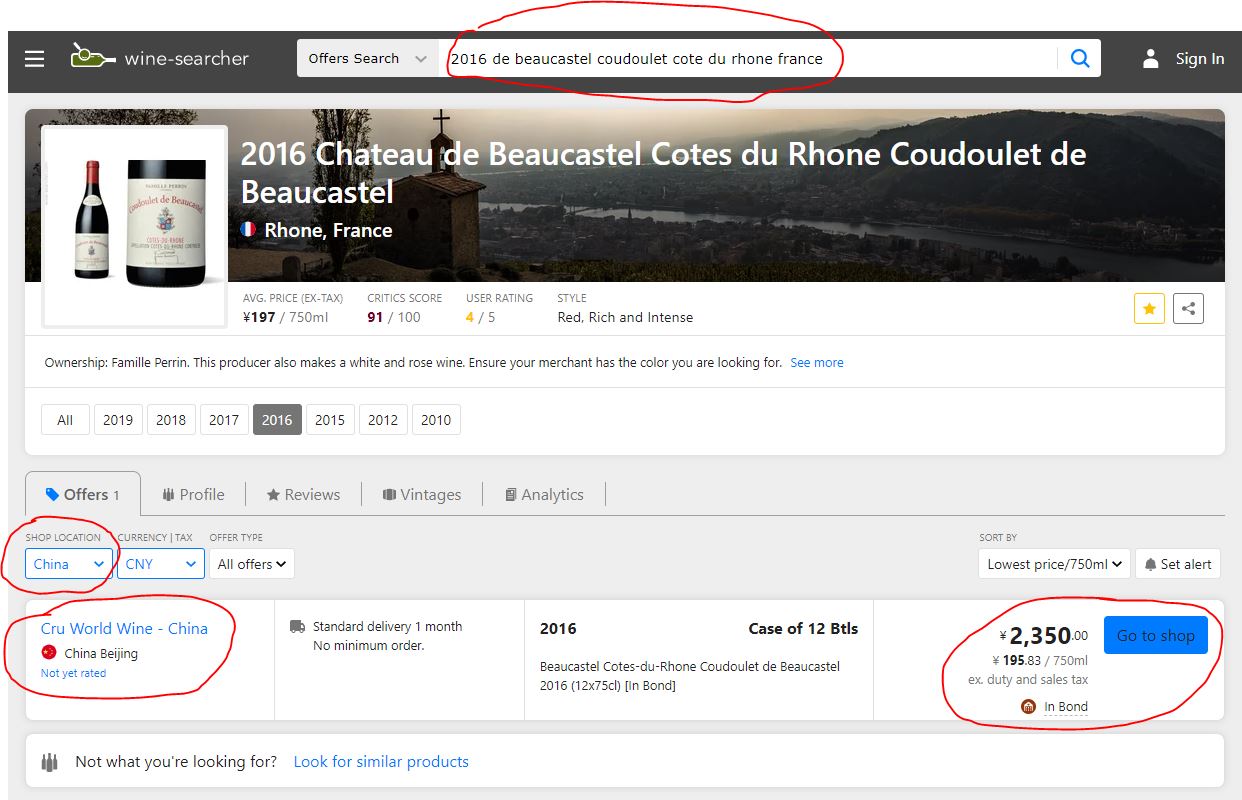Click the Sign In user icon

[x=1151, y=59]
